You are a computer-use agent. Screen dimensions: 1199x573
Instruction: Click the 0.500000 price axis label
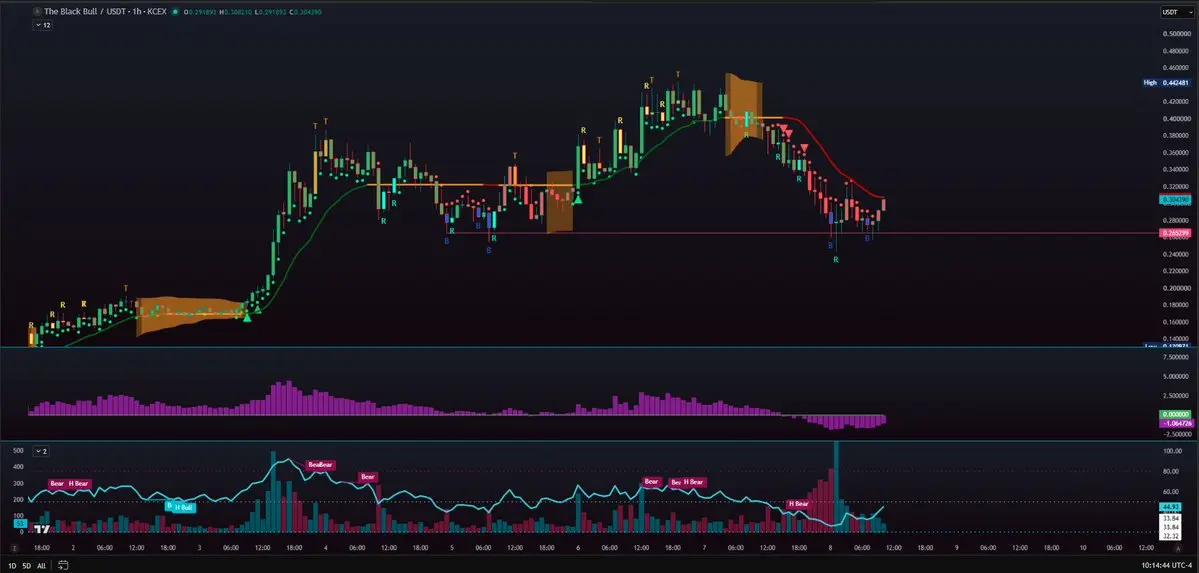(x=1177, y=34)
